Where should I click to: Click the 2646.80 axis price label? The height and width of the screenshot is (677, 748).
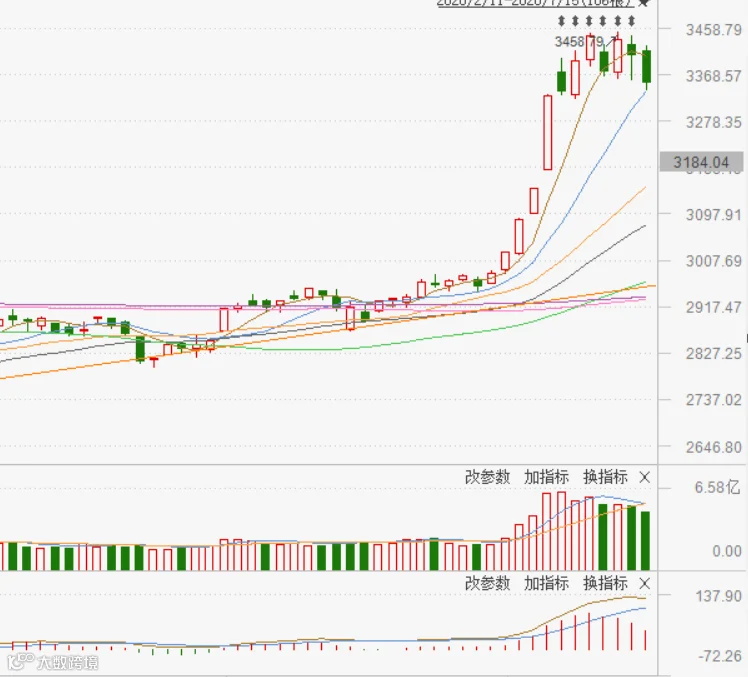tap(714, 447)
